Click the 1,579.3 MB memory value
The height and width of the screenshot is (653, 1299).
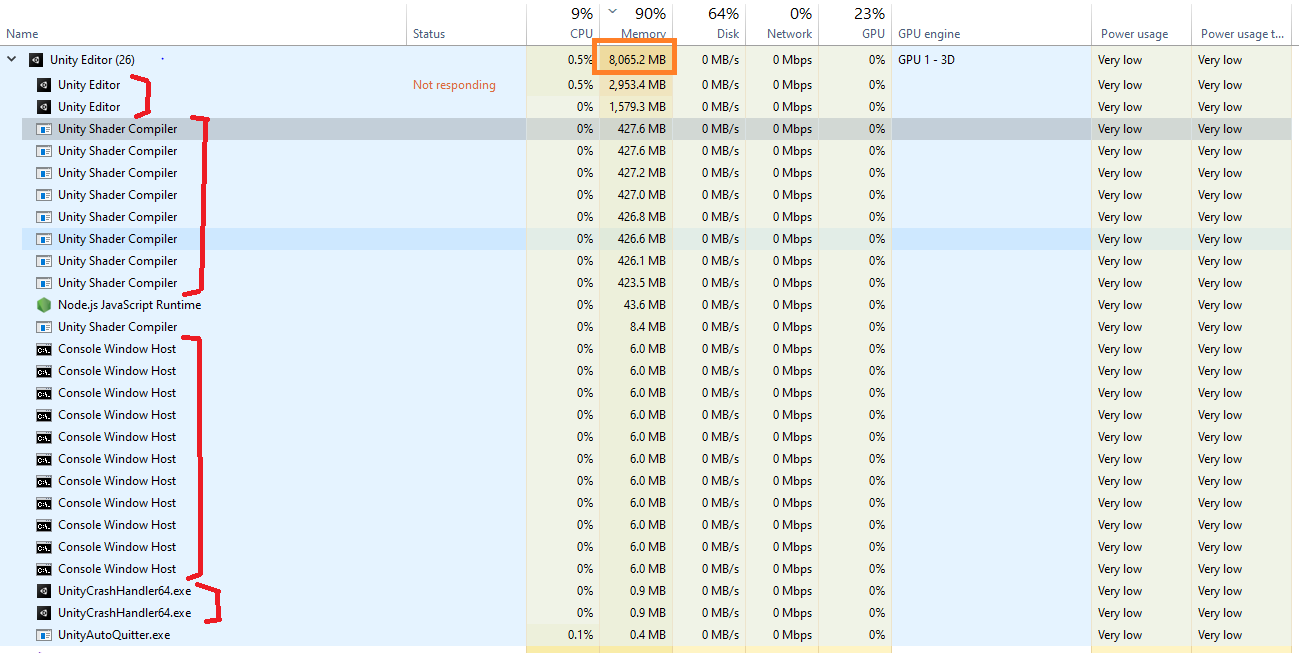tap(637, 107)
